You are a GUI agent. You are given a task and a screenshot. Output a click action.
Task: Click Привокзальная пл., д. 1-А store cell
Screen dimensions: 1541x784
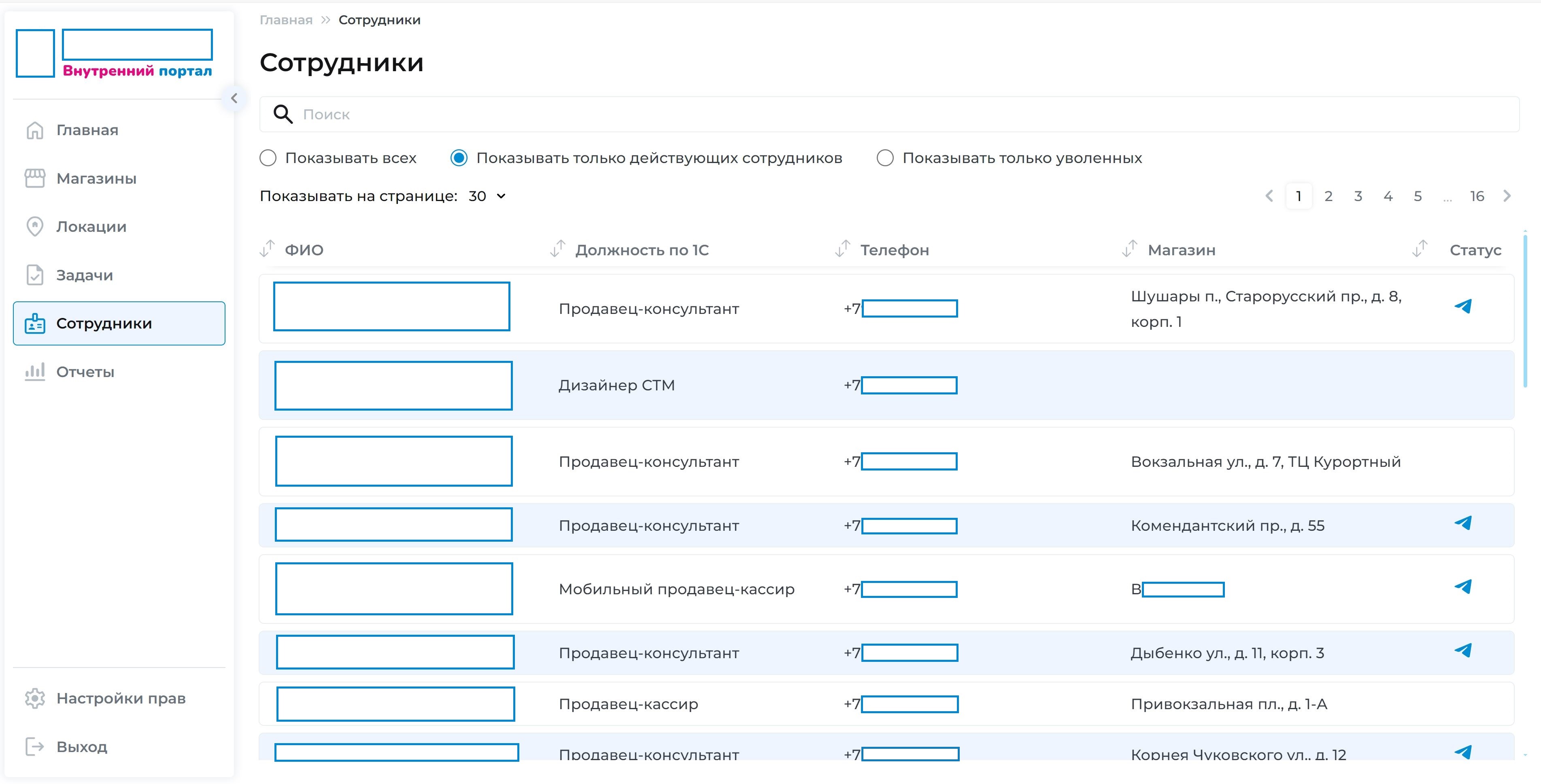[1229, 704]
